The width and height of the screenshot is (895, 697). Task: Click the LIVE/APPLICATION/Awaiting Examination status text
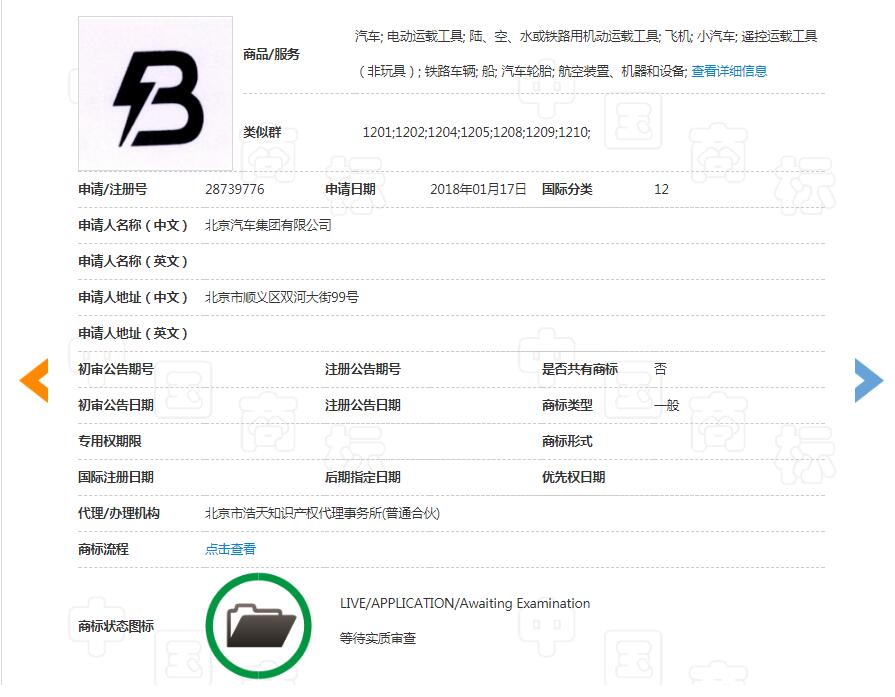pos(465,603)
